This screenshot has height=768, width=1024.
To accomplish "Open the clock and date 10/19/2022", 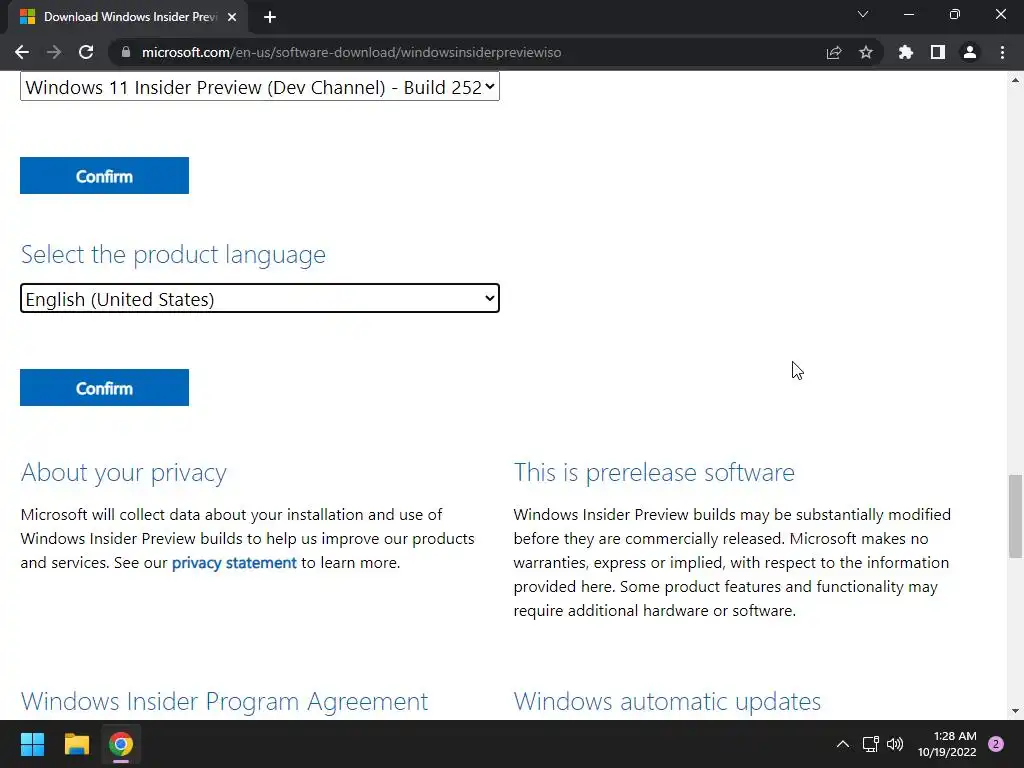I will 947,744.
